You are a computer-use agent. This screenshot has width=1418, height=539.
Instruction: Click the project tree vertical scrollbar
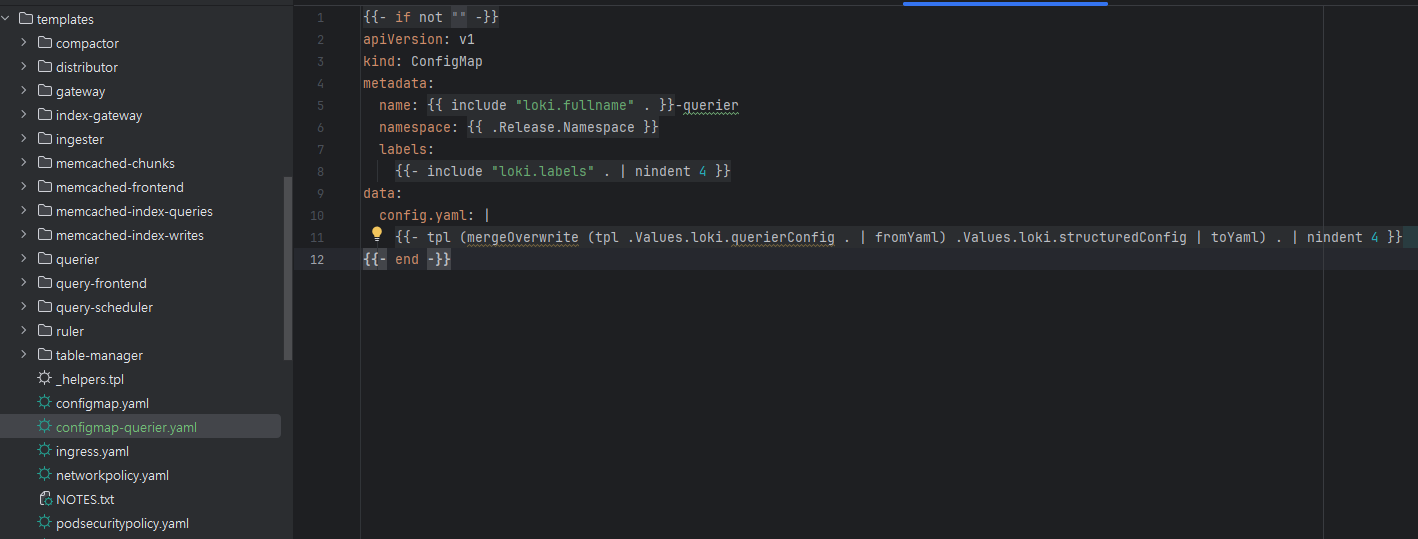pos(288,268)
